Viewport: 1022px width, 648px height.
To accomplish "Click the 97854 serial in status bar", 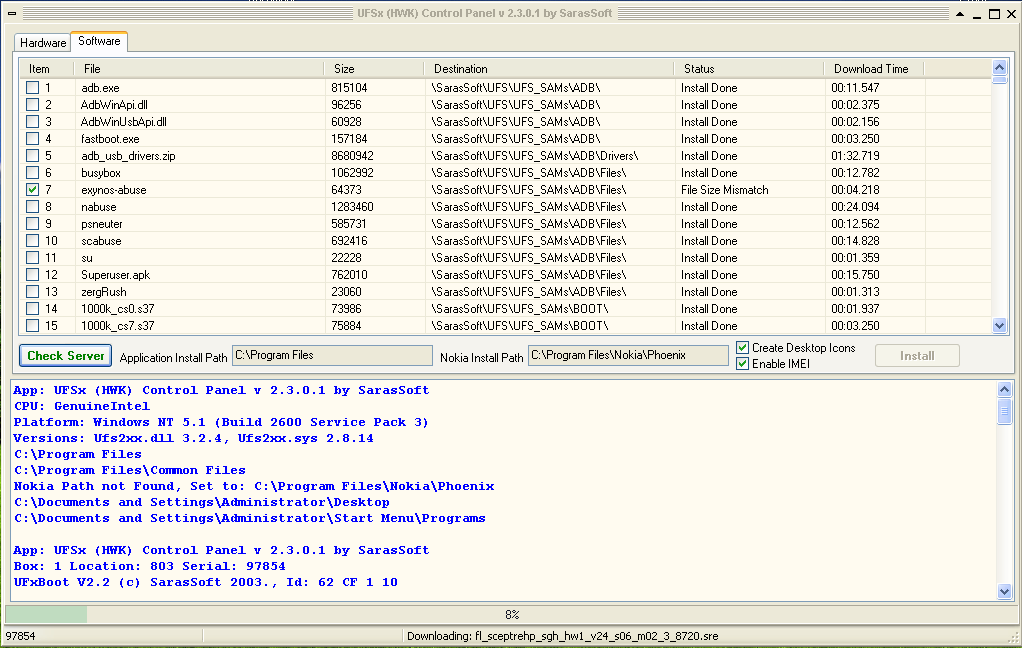I will [x=20, y=636].
